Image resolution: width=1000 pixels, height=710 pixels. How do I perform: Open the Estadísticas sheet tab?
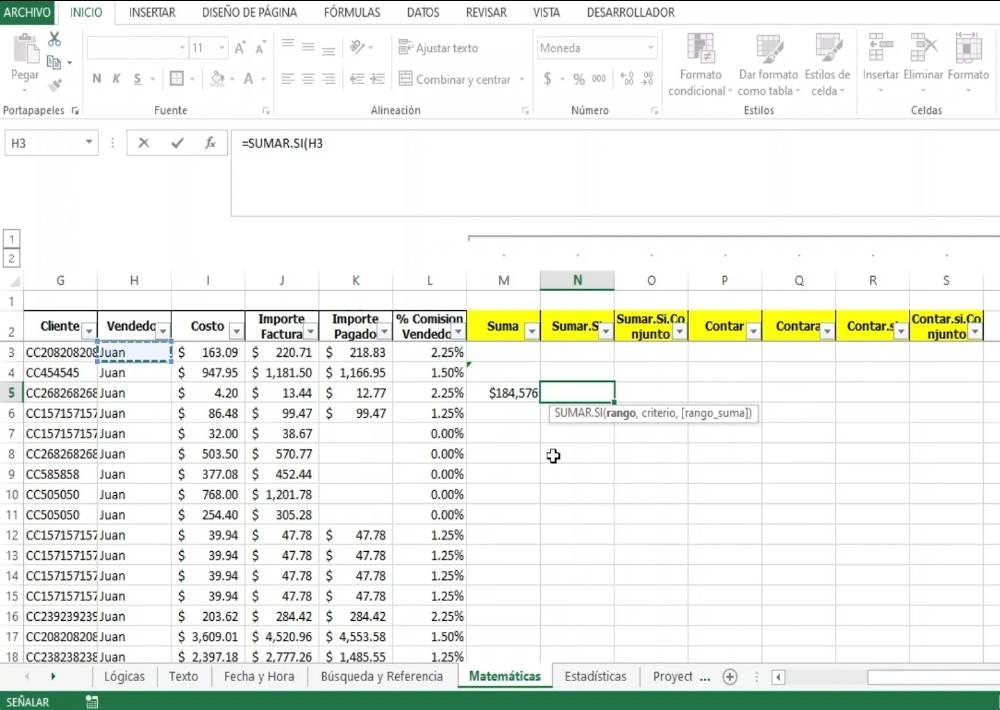pyautogui.click(x=595, y=676)
